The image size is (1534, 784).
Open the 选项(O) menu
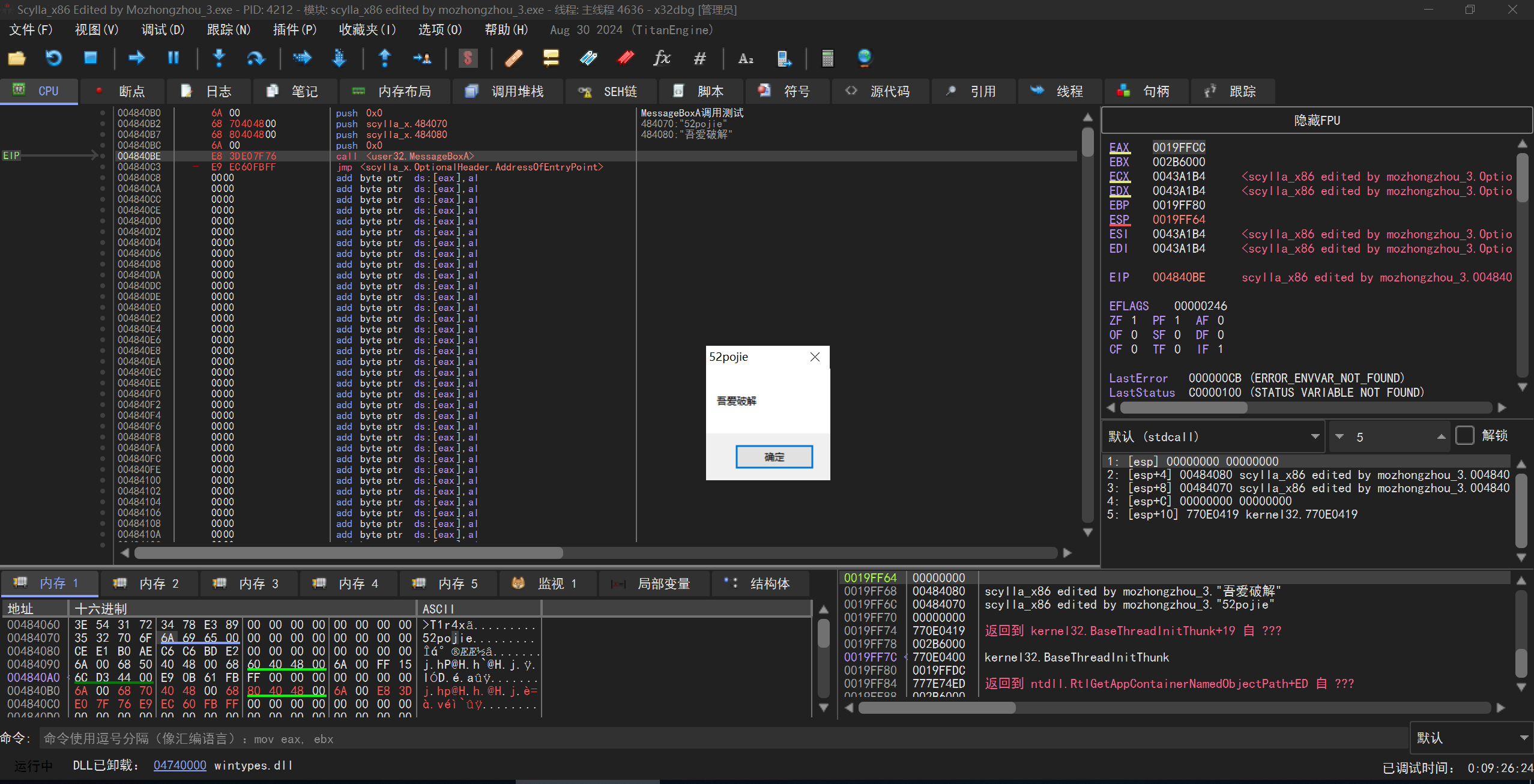(x=440, y=30)
